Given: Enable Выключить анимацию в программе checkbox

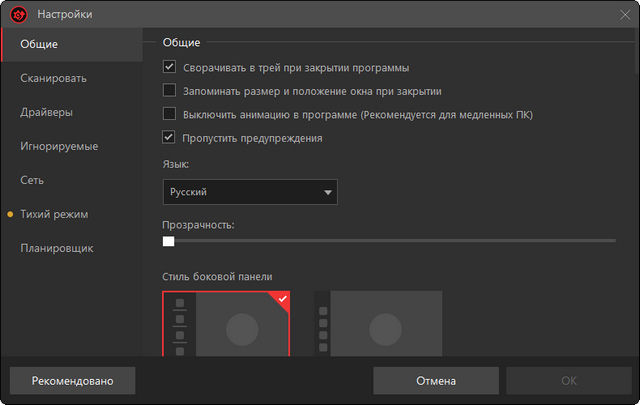Looking at the screenshot, I should [x=169, y=114].
